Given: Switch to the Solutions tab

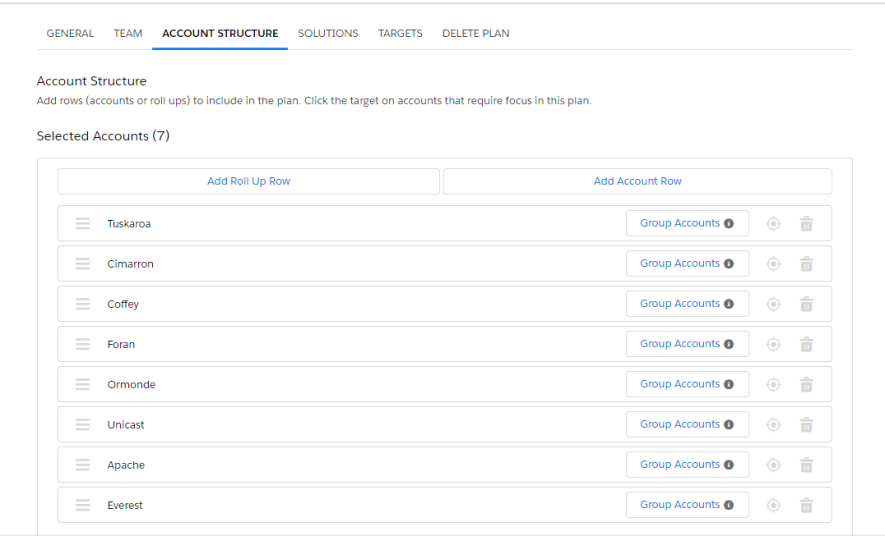Looking at the screenshot, I should point(328,33).
